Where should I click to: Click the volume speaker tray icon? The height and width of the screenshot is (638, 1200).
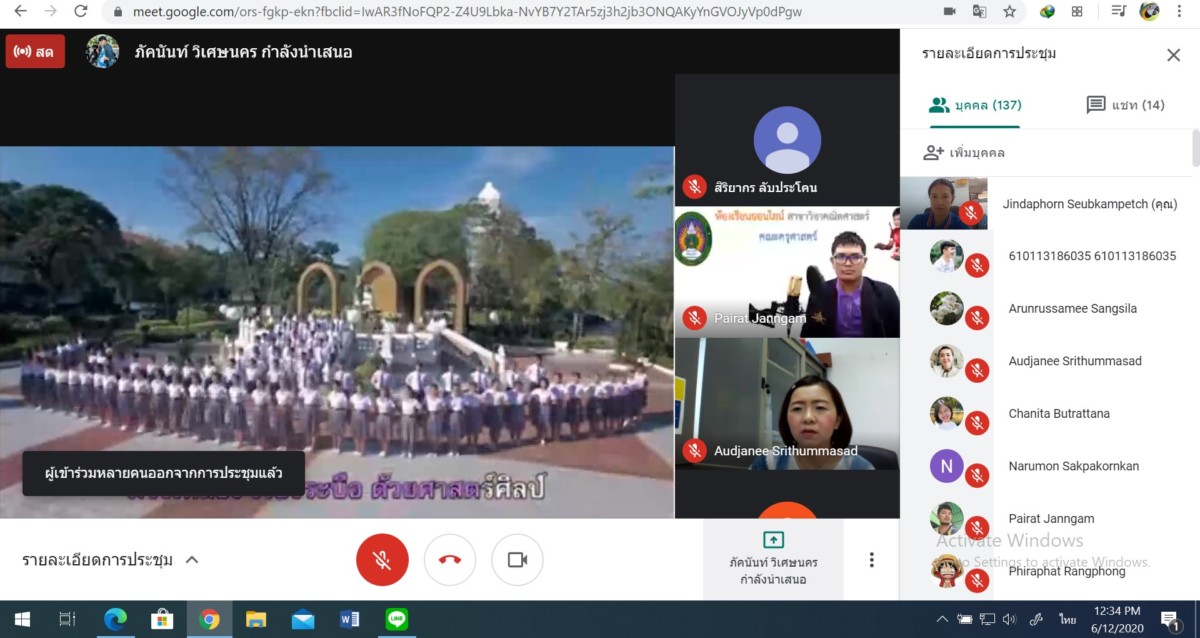tap(1009, 619)
